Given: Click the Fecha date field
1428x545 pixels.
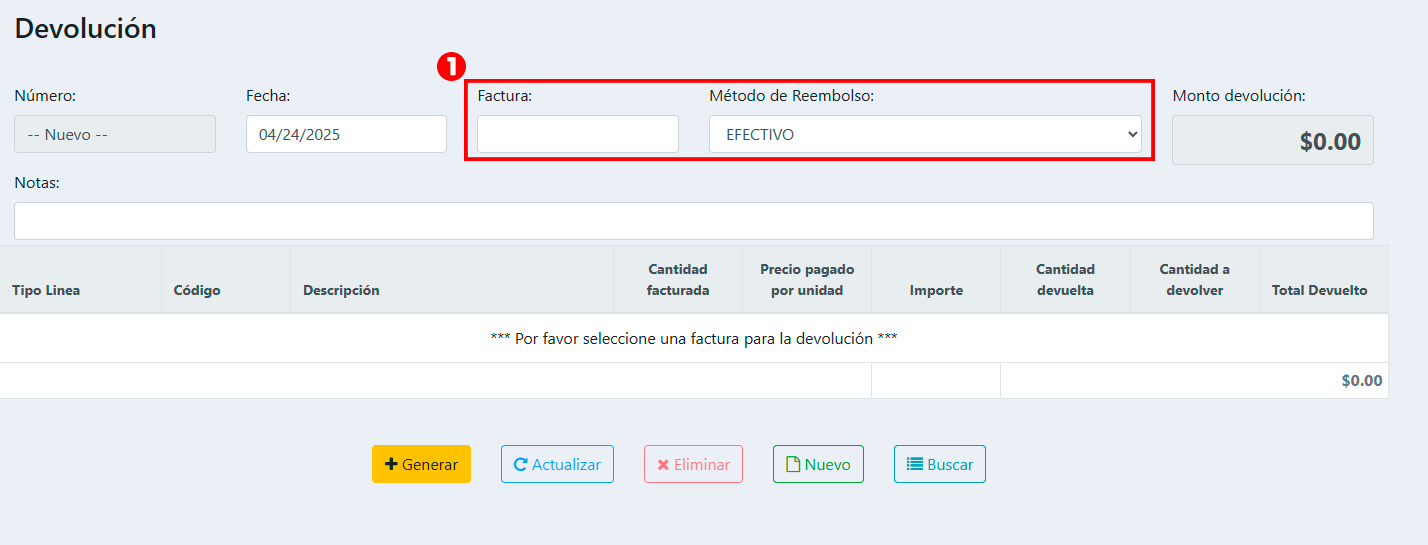Looking at the screenshot, I should [346, 134].
